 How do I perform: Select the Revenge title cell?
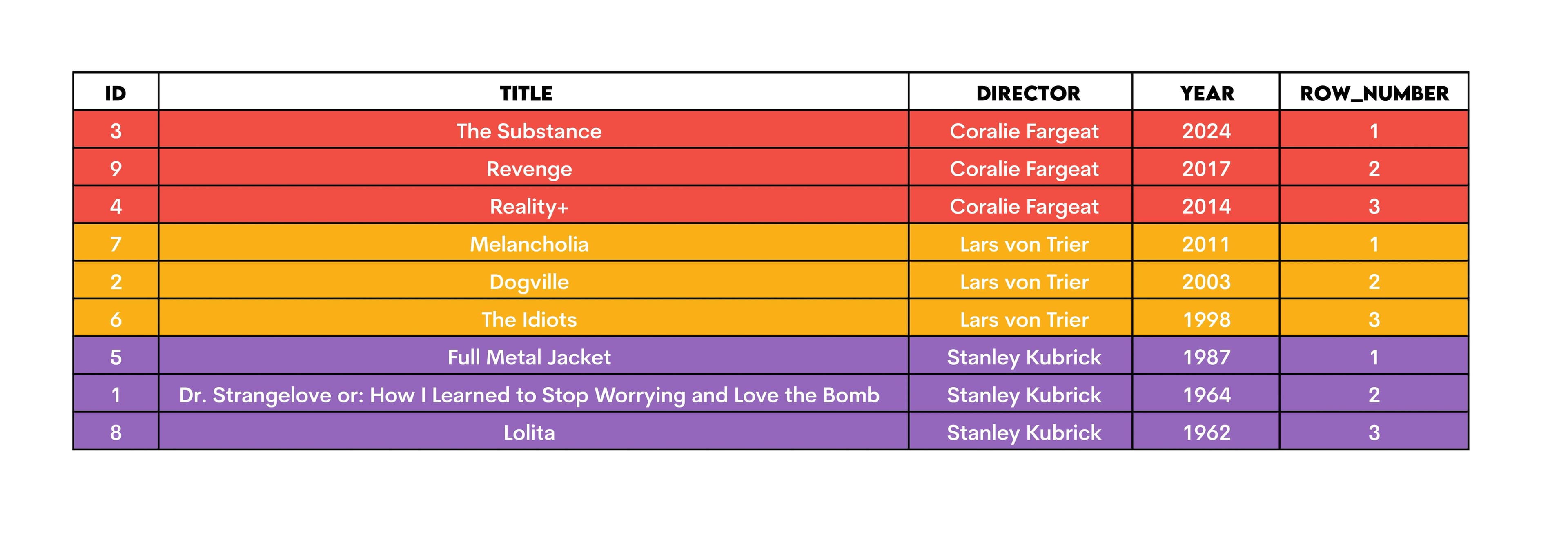529,169
